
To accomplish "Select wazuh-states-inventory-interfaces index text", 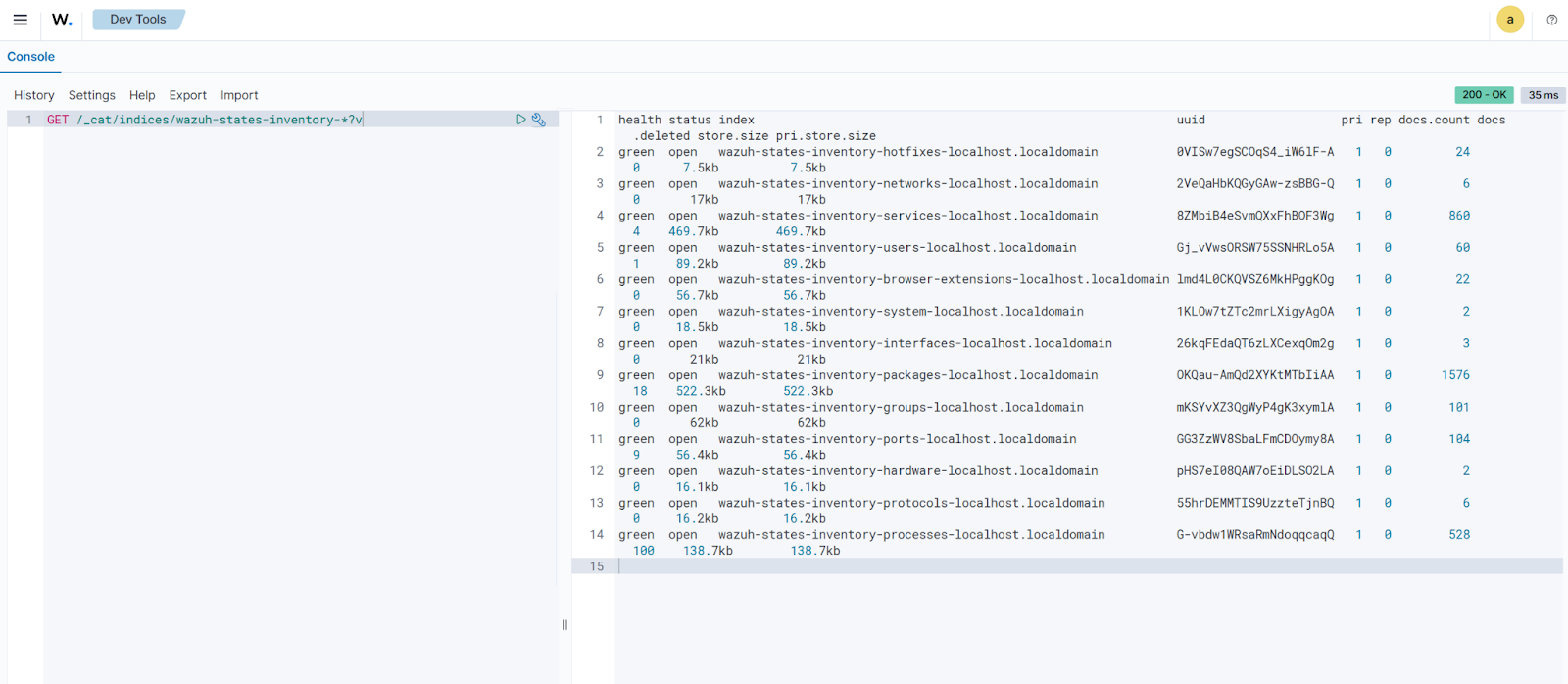I will click(x=915, y=343).
